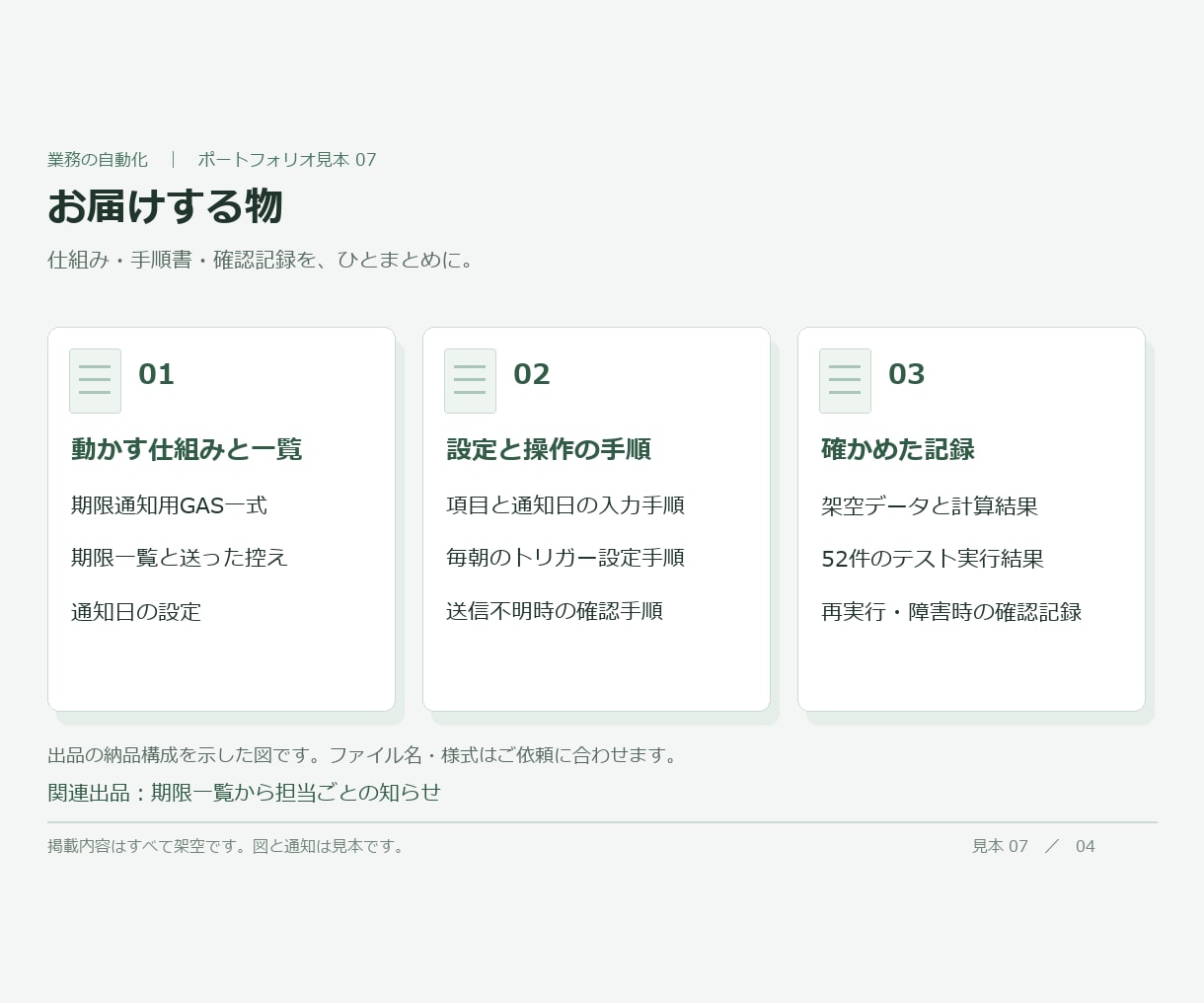1204x1003 pixels.
Task: Click the document icon on card 02
Action: tap(470, 381)
